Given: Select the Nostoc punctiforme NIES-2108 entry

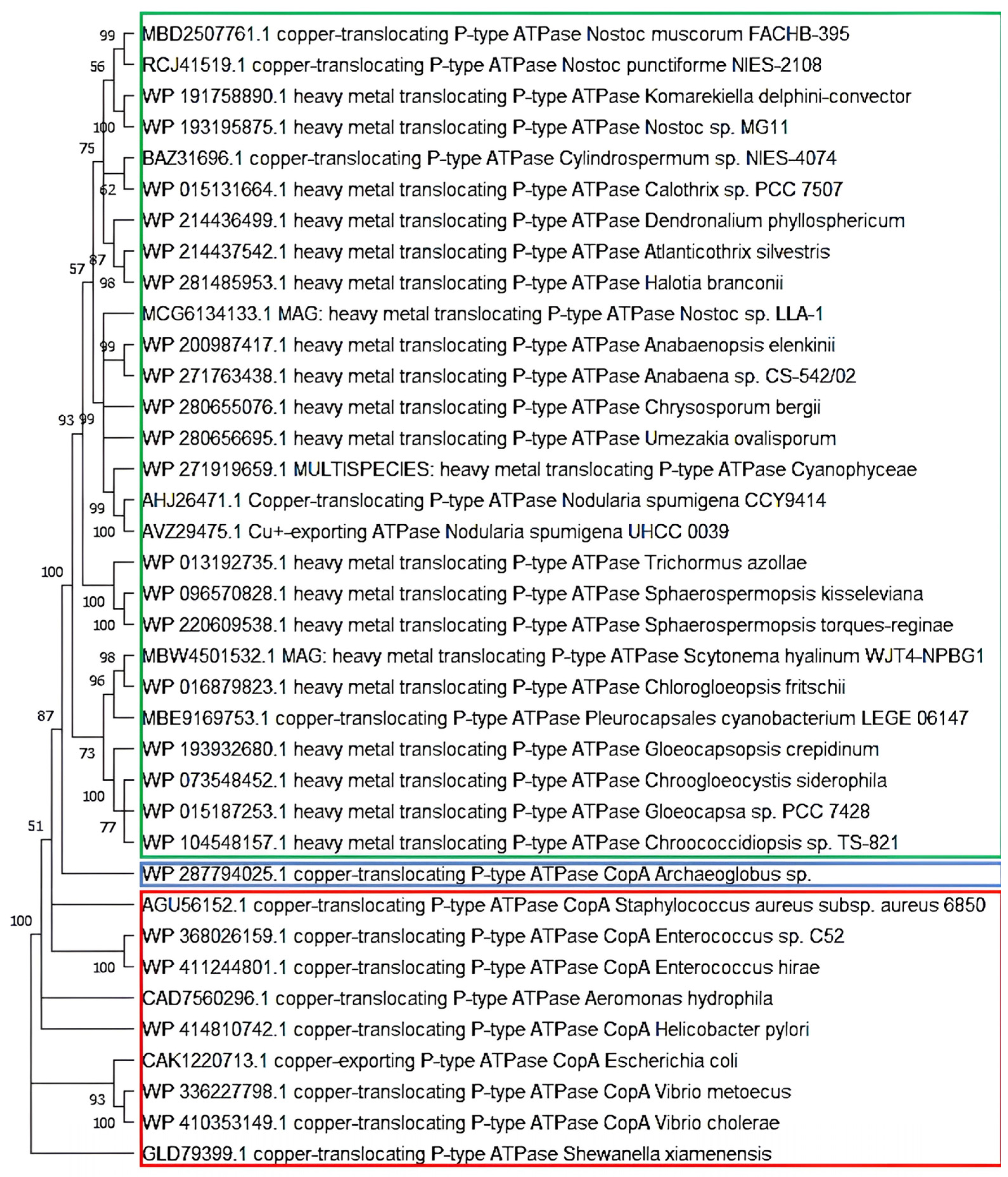Looking at the screenshot, I should tap(481, 65).
